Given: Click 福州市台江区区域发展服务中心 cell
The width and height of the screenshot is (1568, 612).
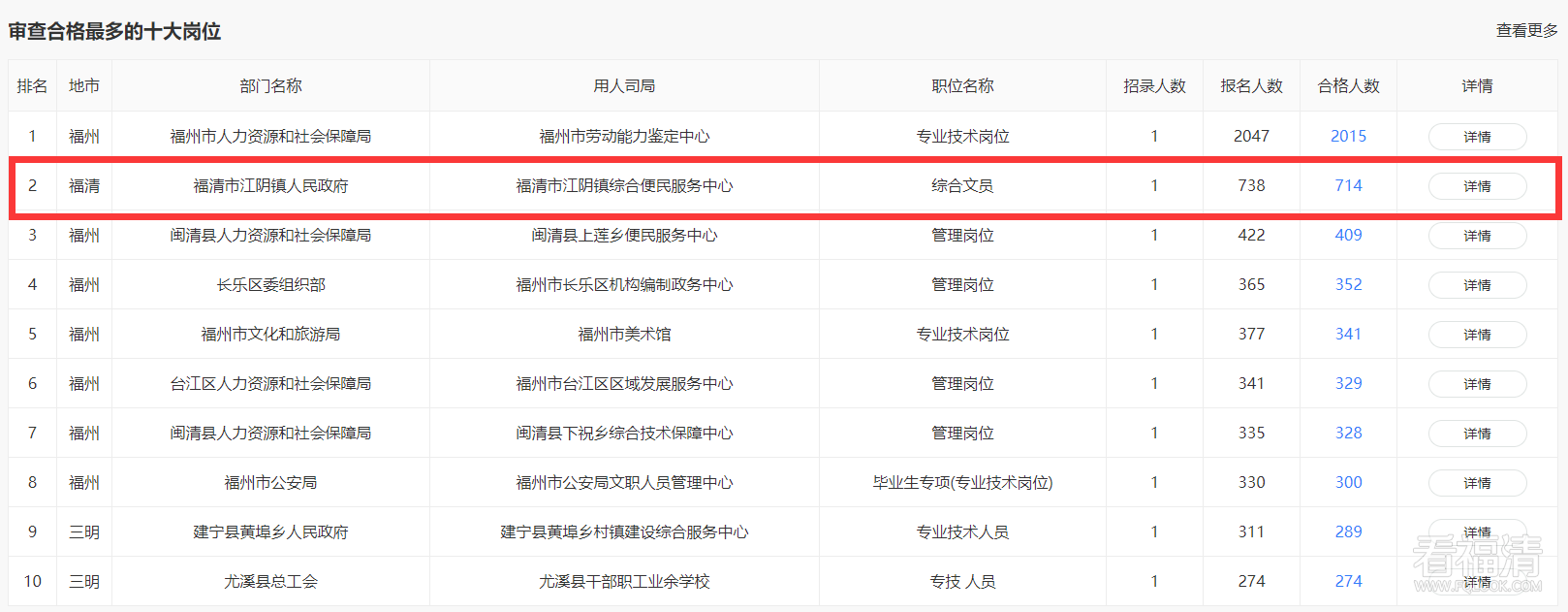Looking at the screenshot, I should point(624,383).
